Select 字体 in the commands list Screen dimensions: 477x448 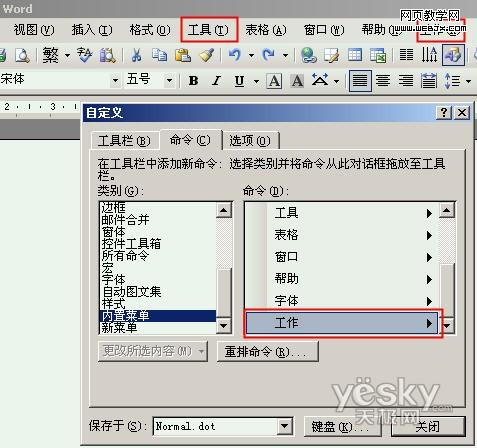coord(342,301)
